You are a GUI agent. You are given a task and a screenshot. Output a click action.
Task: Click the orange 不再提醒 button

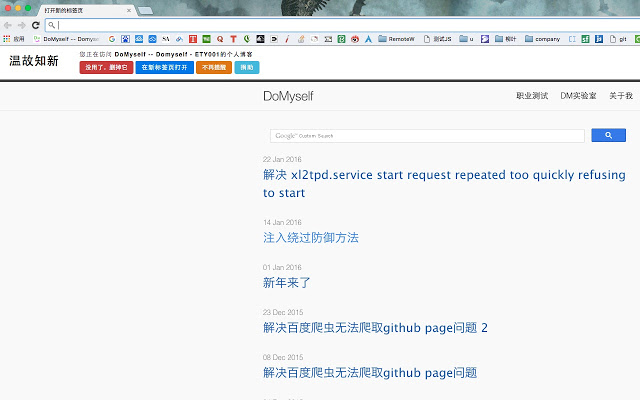(214, 67)
